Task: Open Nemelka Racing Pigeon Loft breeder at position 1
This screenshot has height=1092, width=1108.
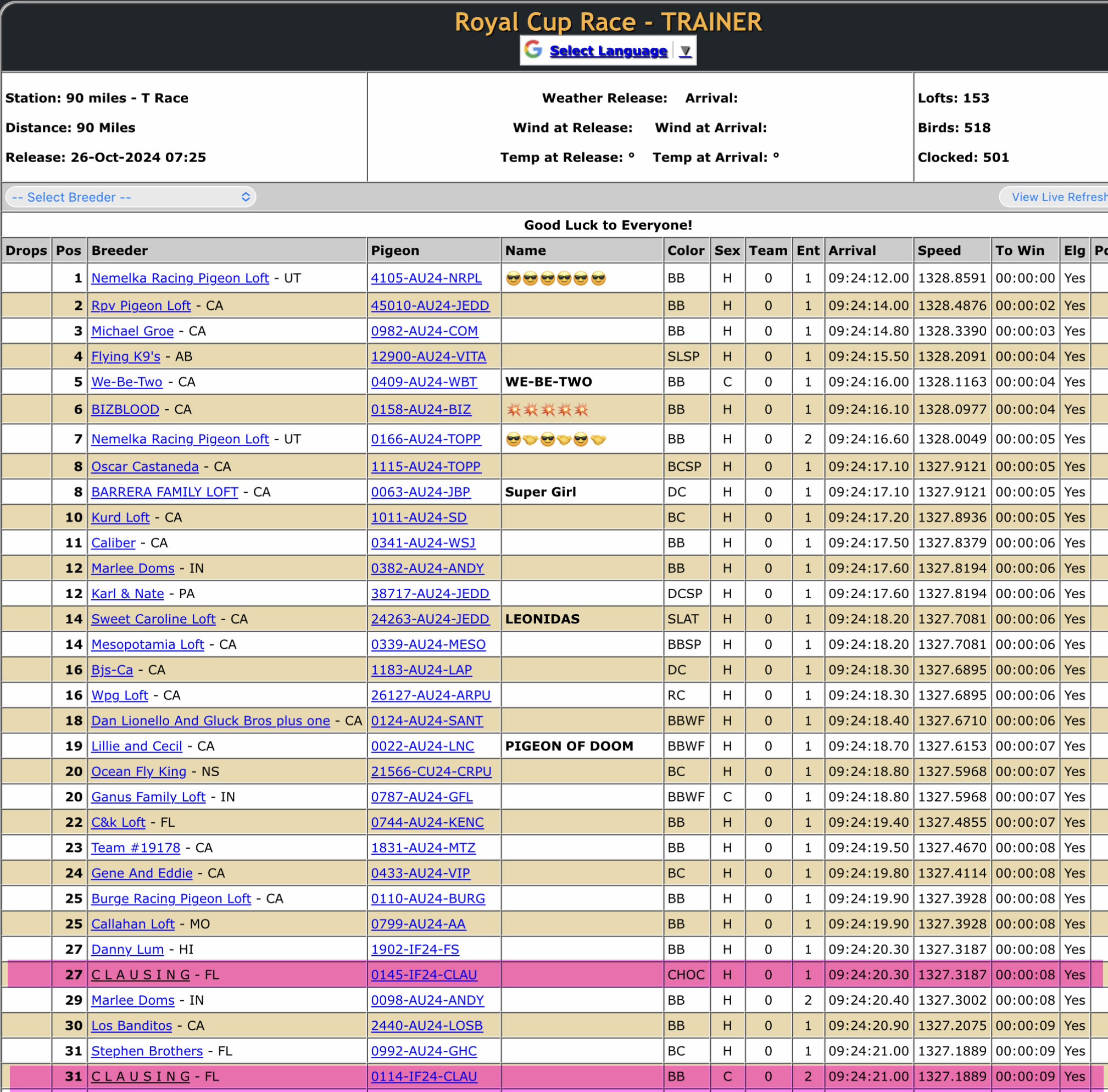Action: coord(180,278)
